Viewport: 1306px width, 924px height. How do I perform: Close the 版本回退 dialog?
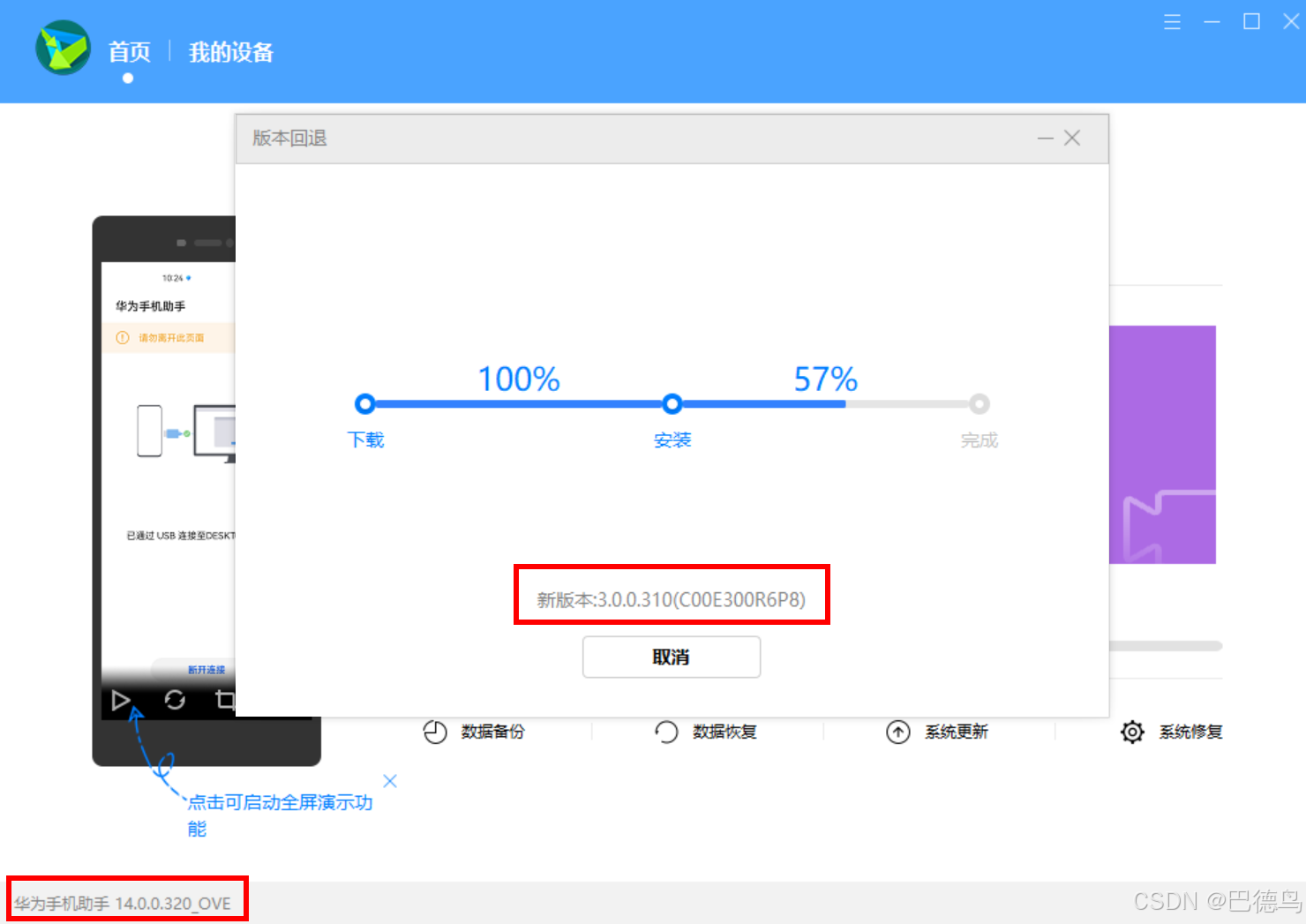pyautogui.click(x=1072, y=139)
